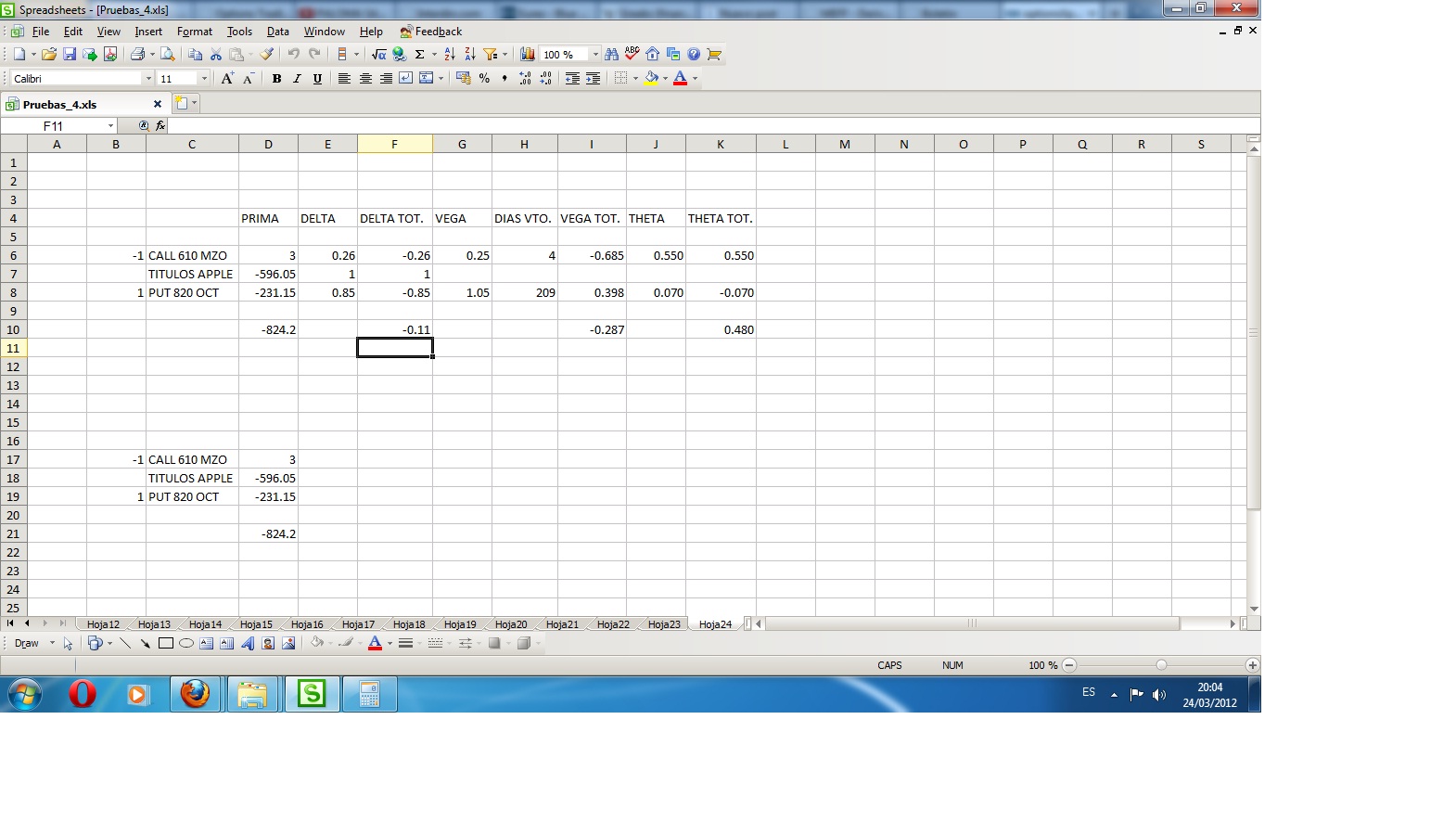The height and width of the screenshot is (822, 1456).
Task: Click the vertical scrollbar of the sheet
Action: pyautogui.click(x=1254, y=334)
